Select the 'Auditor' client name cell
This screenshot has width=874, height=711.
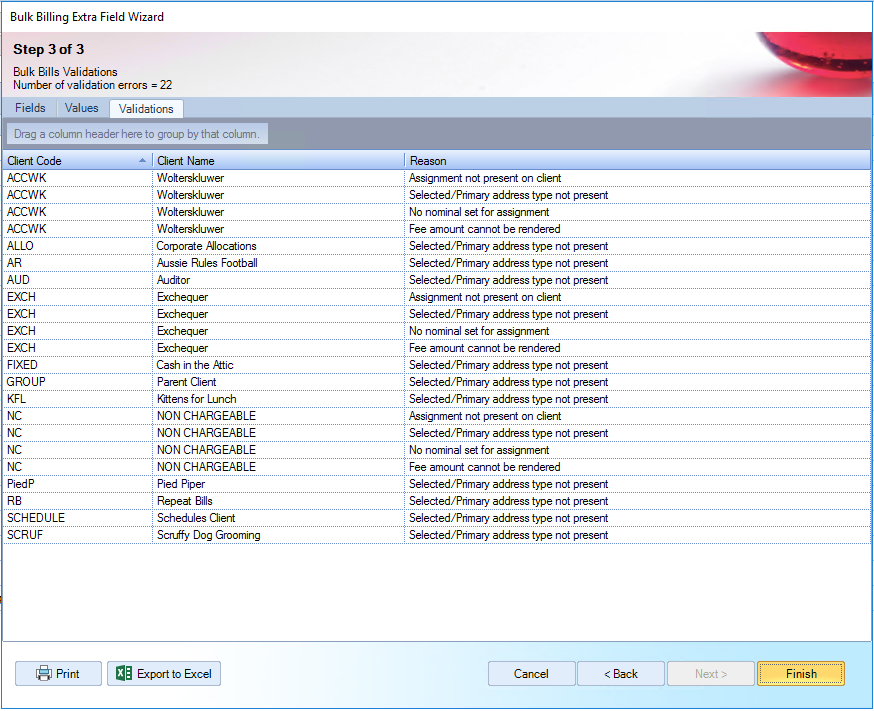pyautogui.click(x=278, y=280)
